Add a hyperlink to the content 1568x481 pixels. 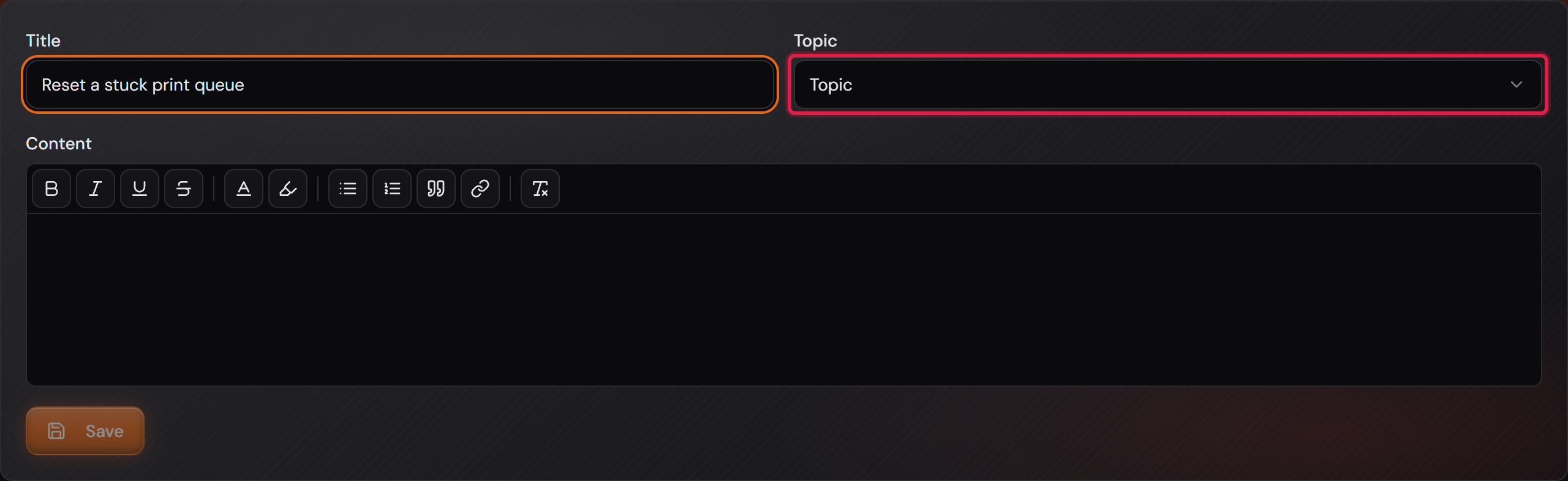480,188
